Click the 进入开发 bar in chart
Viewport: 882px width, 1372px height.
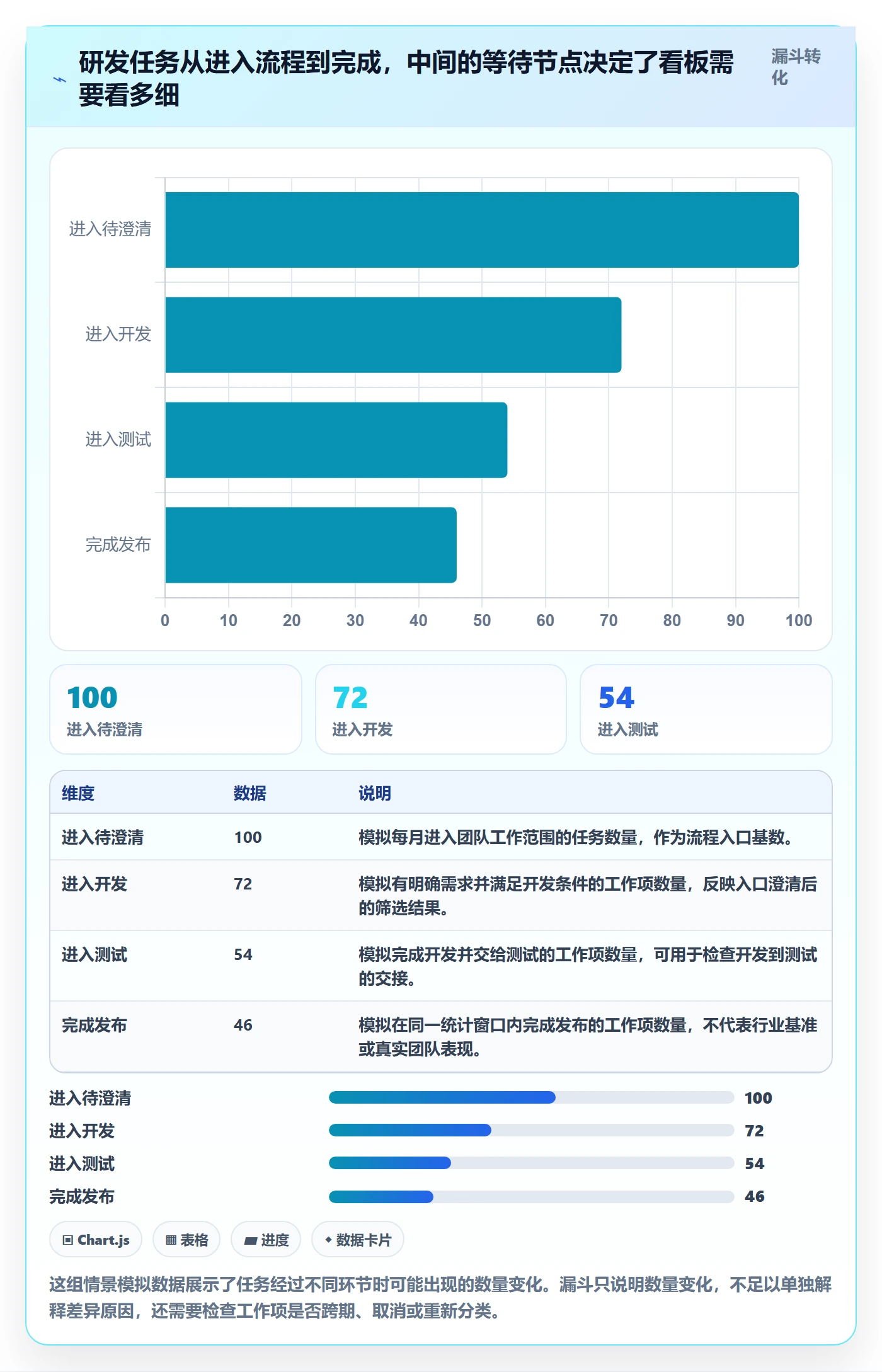393,335
